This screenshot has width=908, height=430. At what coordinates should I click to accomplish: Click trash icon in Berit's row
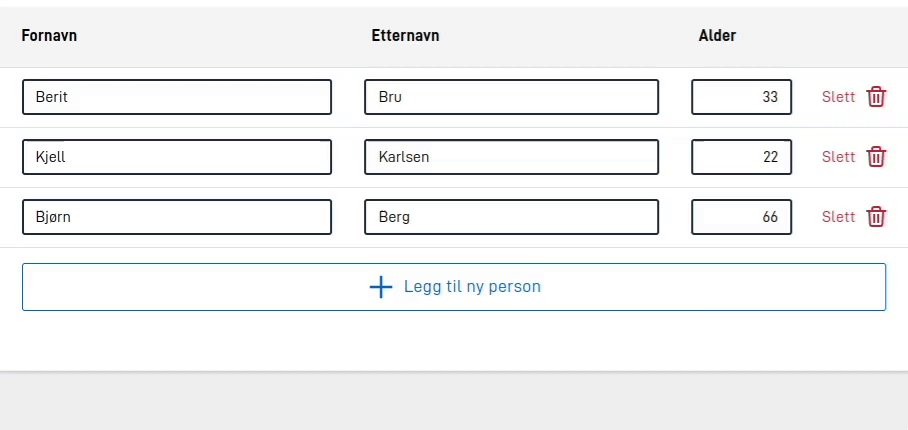click(x=876, y=97)
